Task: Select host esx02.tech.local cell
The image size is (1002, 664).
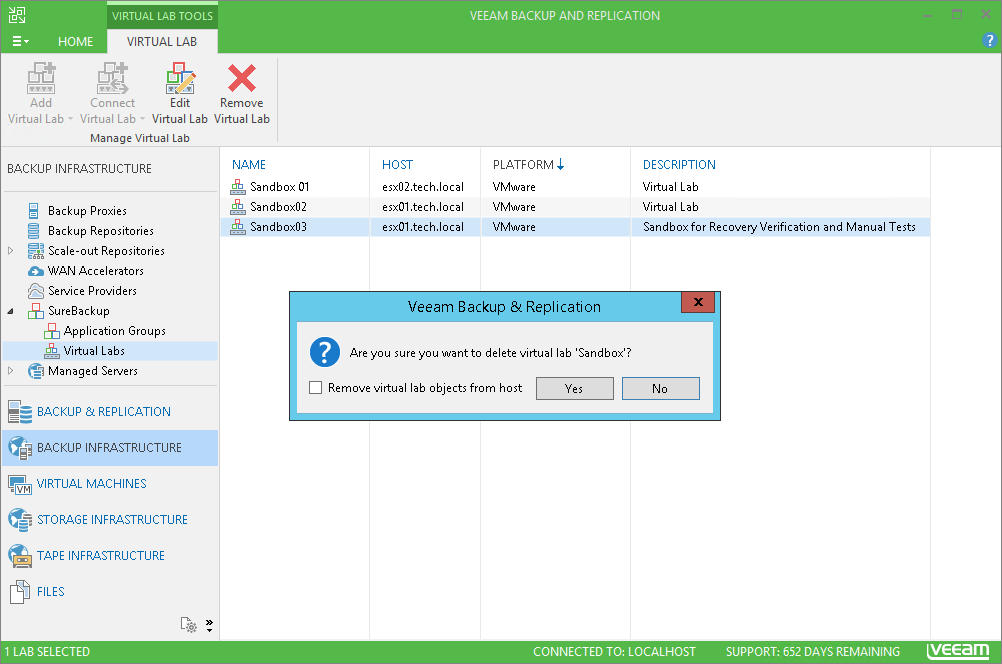Action: (423, 187)
